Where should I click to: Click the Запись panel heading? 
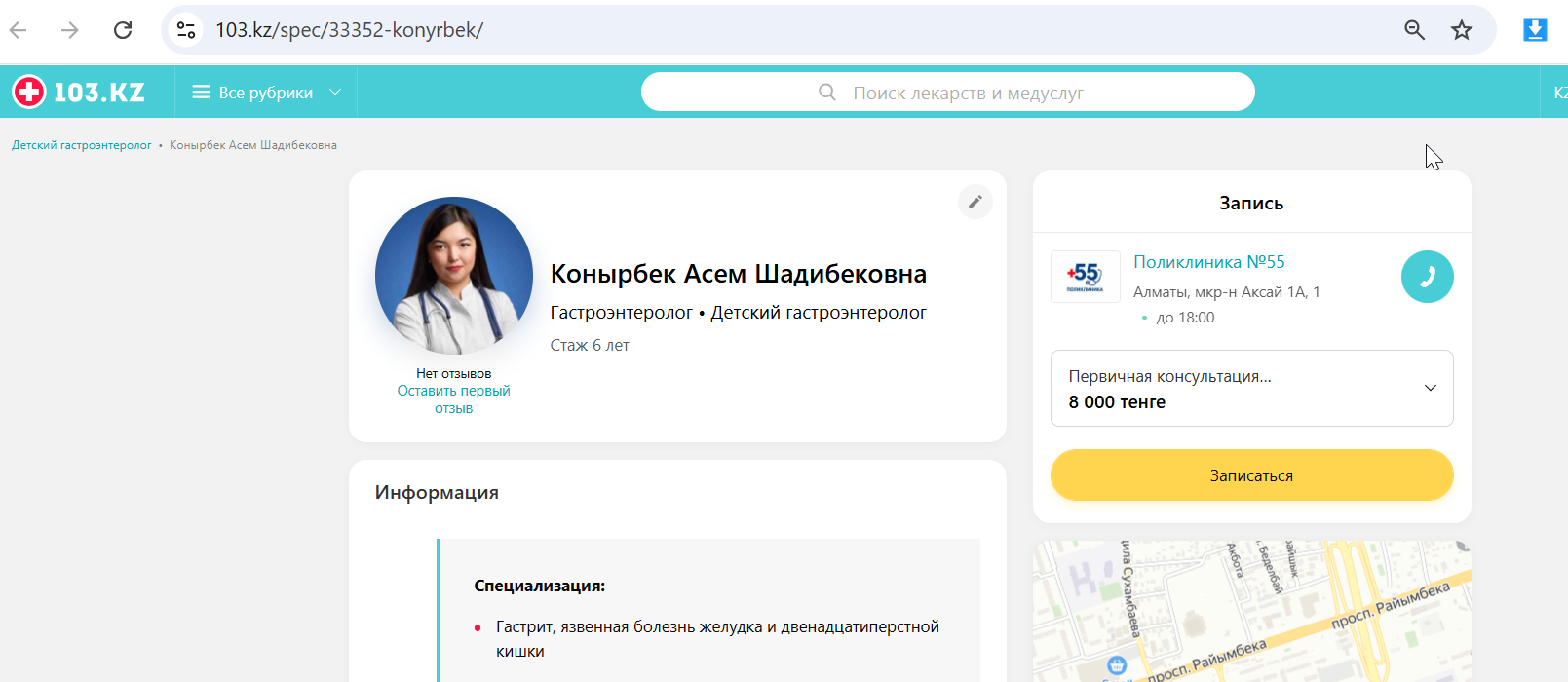(x=1251, y=204)
